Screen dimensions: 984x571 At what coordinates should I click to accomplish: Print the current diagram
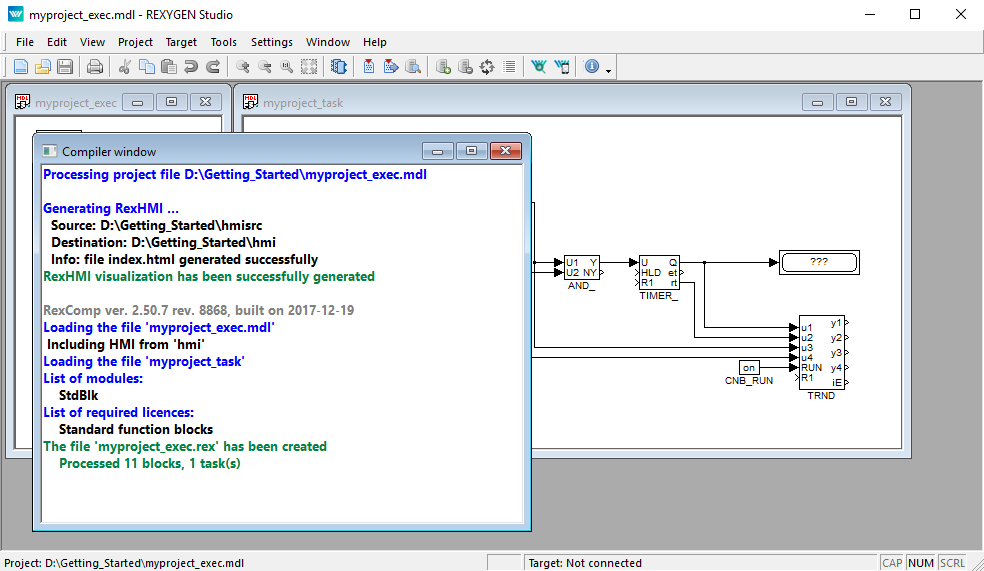(95, 67)
